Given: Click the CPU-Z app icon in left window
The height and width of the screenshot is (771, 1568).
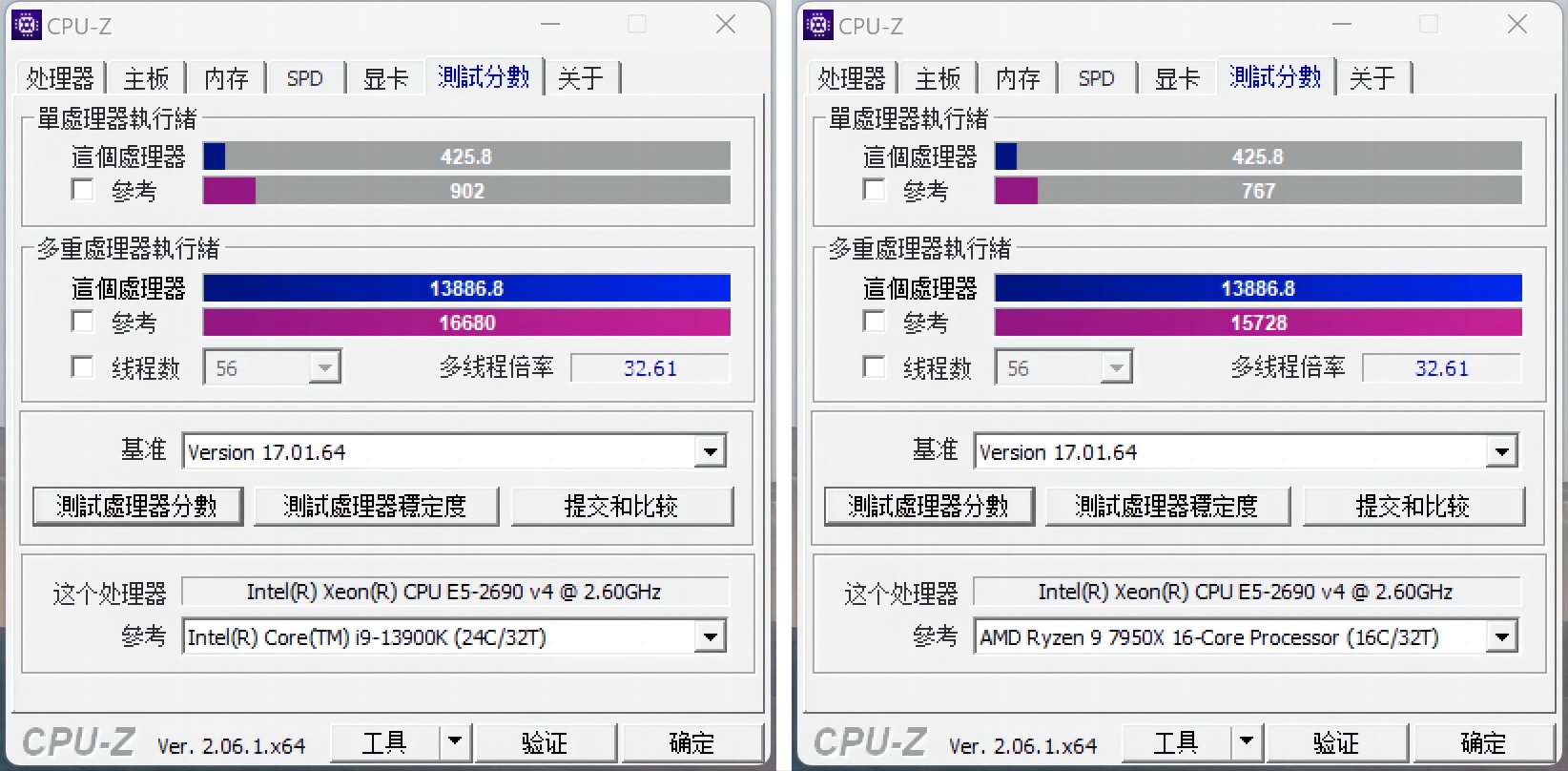Looking at the screenshot, I should 27,25.
